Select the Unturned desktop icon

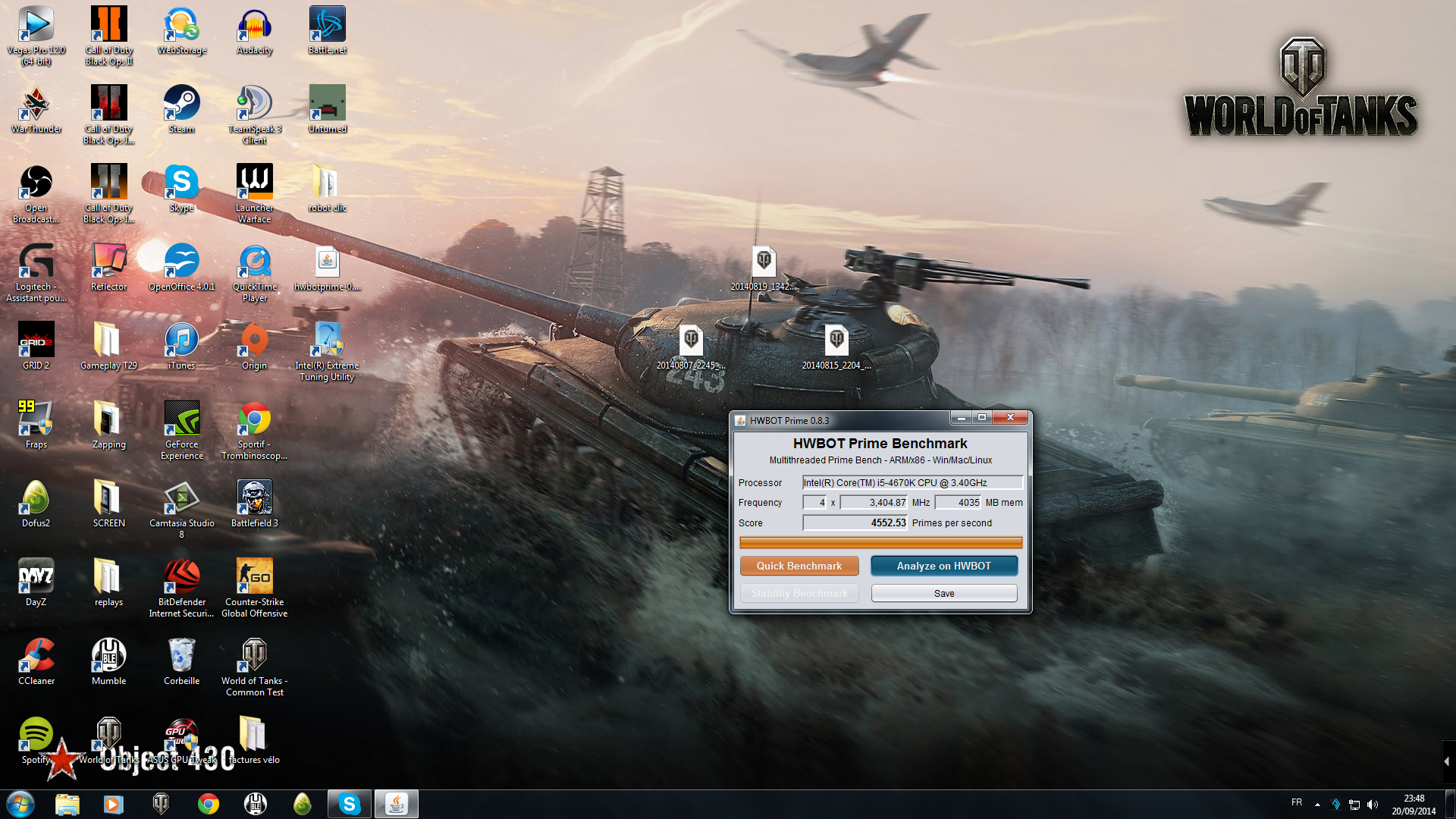click(x=328, y=109)
